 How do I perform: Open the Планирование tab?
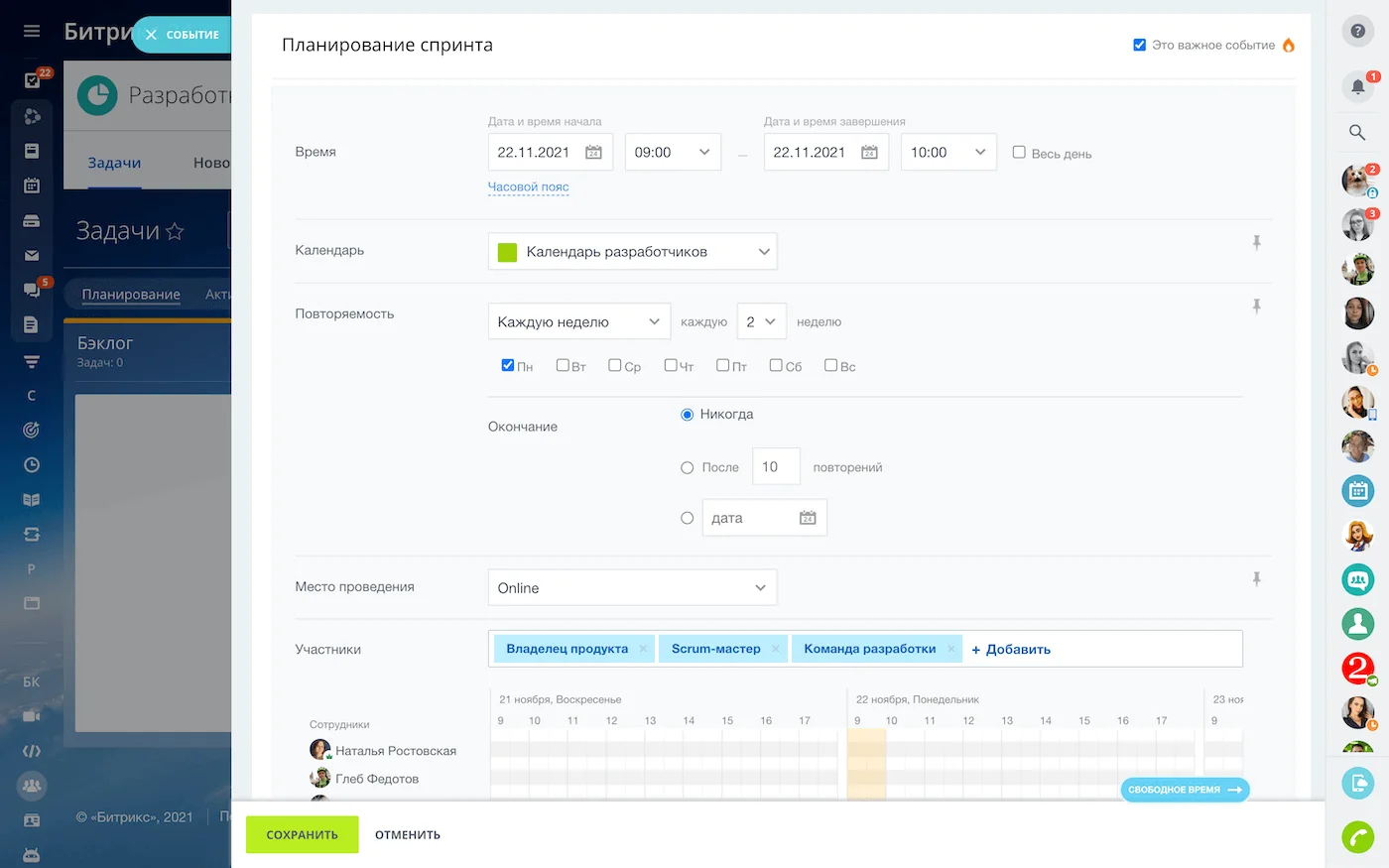tap(131, 295)
